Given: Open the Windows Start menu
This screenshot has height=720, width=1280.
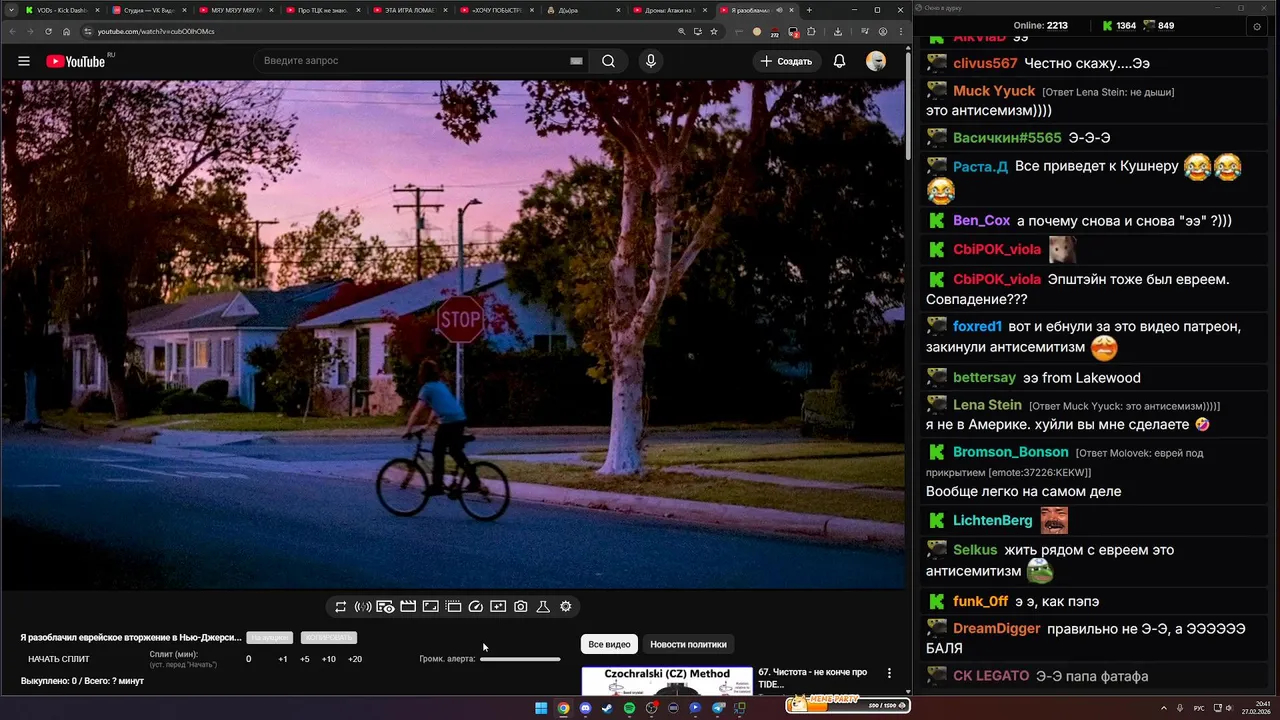Looking at the screenshot, I should click(541, 708).
